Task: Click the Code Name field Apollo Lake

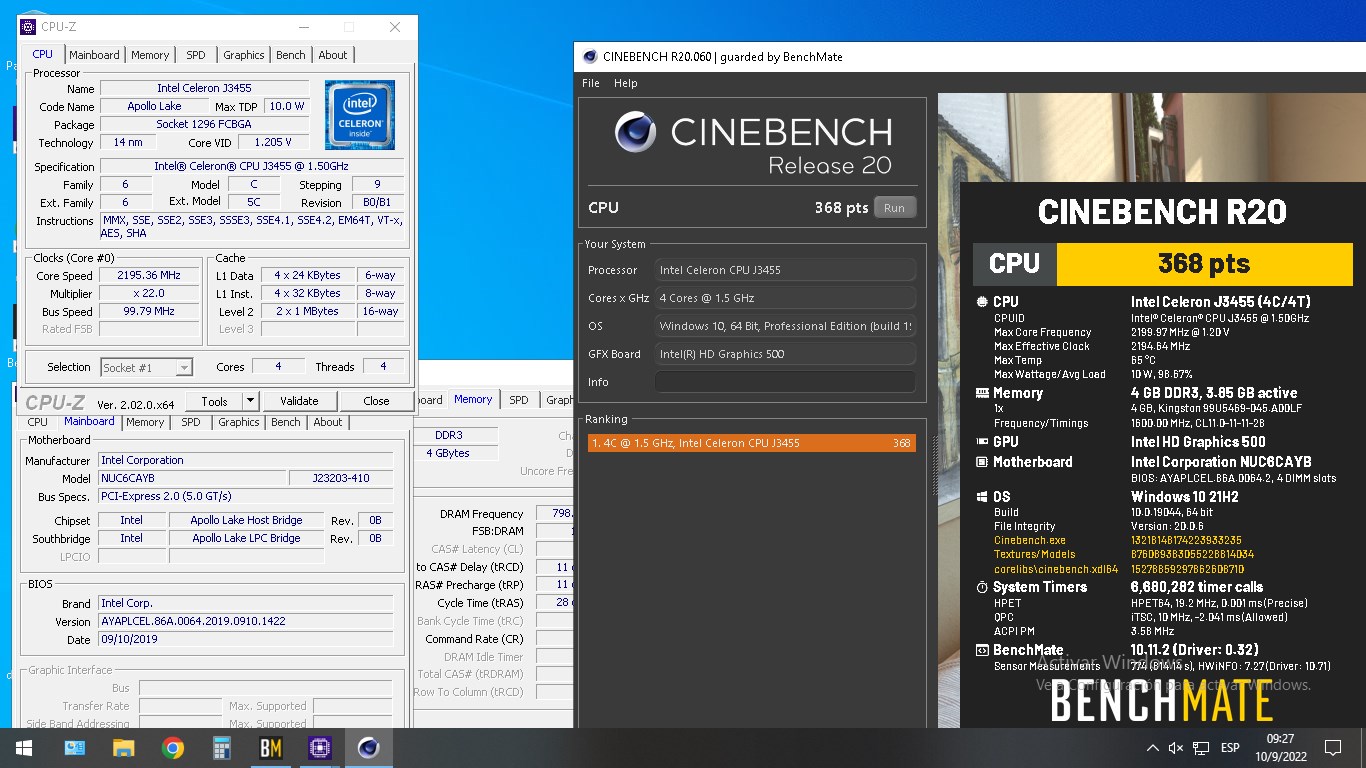Action: [155, 107]
